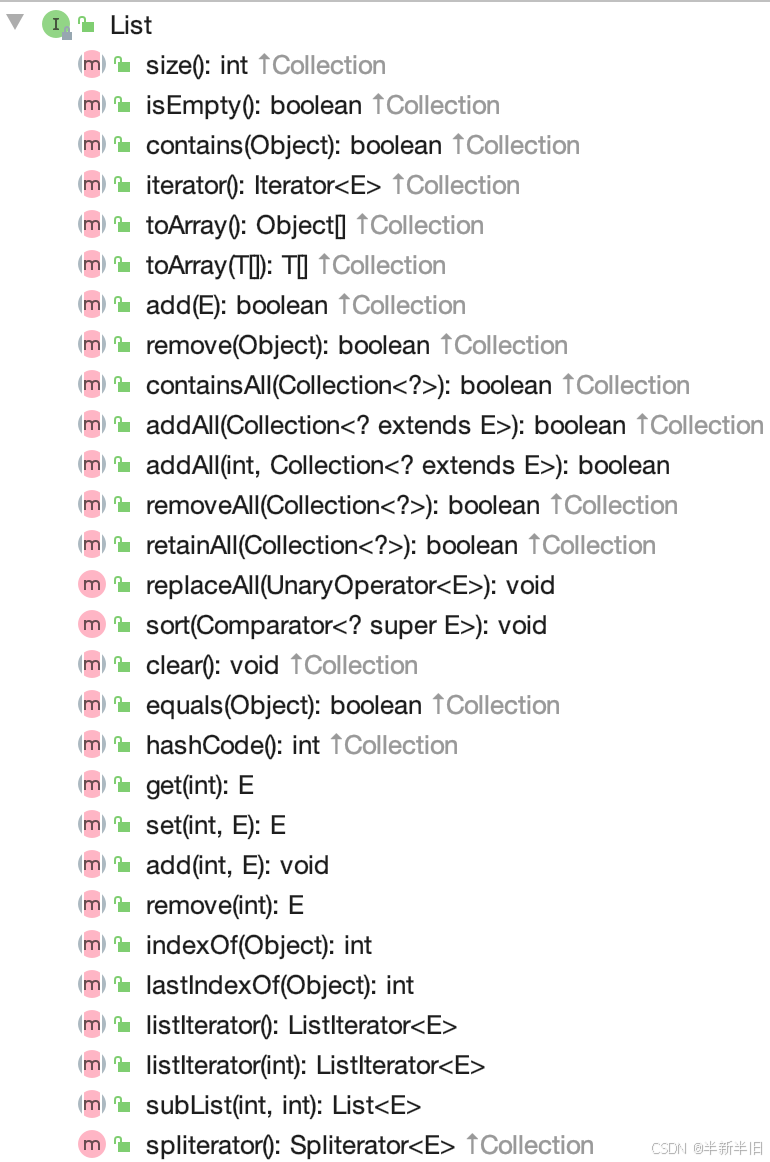Click the public lock icon beside isEmpty()
The image size is (770, 1162).
123,105
